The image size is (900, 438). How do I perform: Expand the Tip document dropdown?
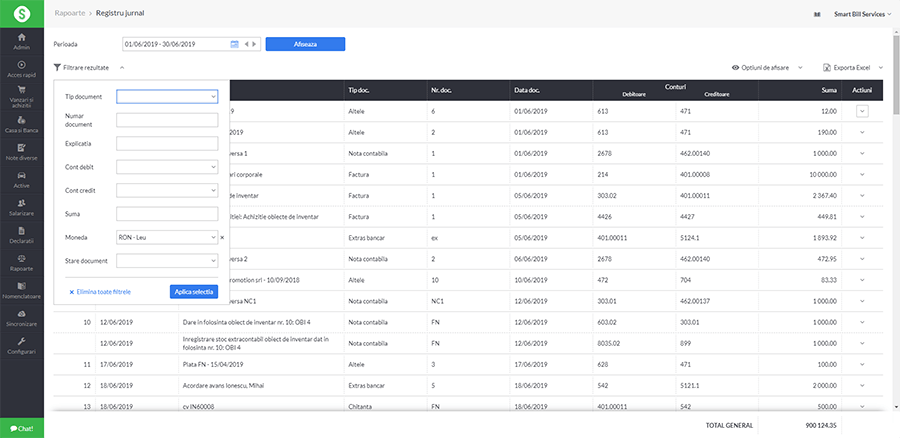tap(168, 97)
